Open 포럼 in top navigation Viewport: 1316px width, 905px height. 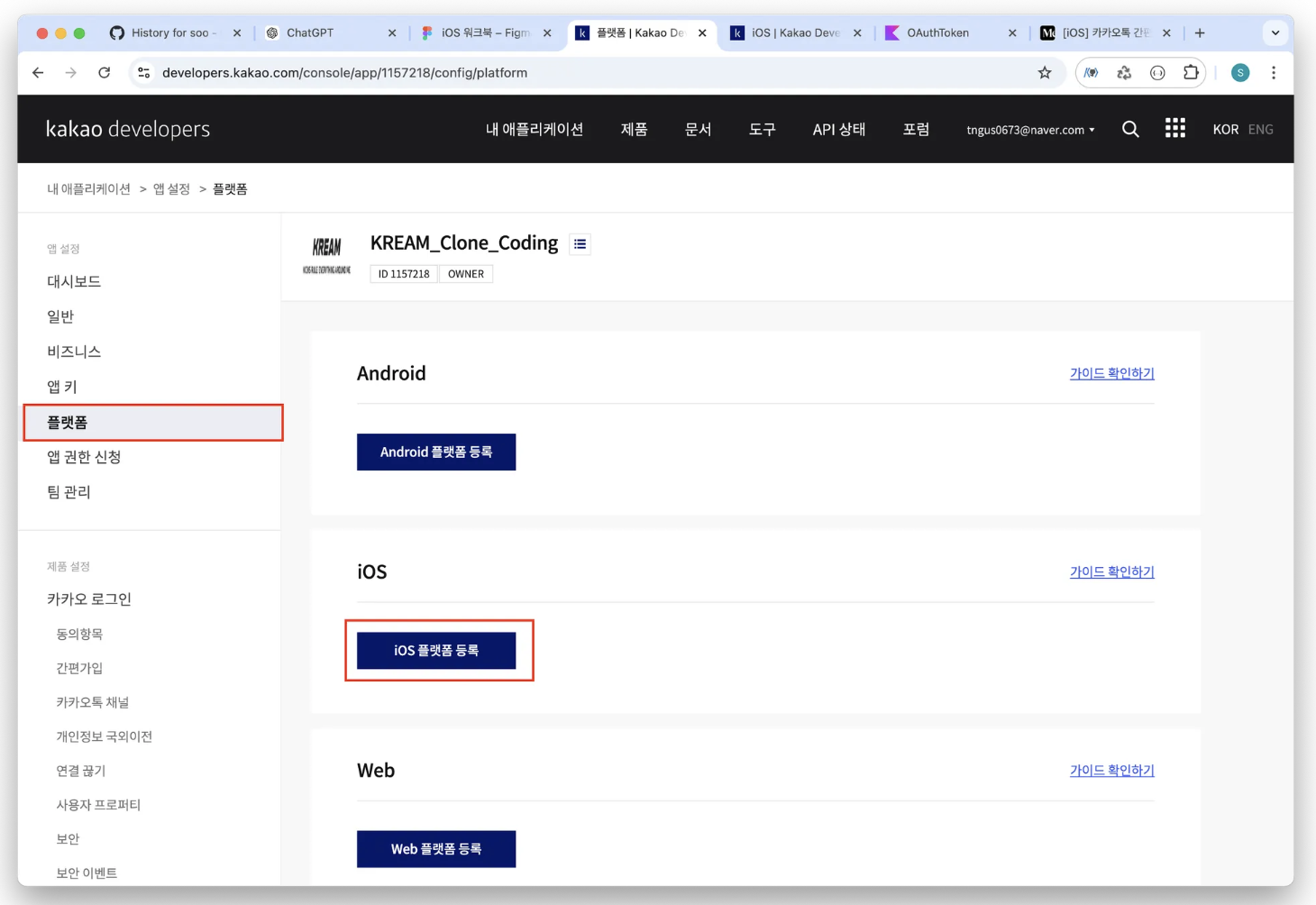click(x=917, y=129)
